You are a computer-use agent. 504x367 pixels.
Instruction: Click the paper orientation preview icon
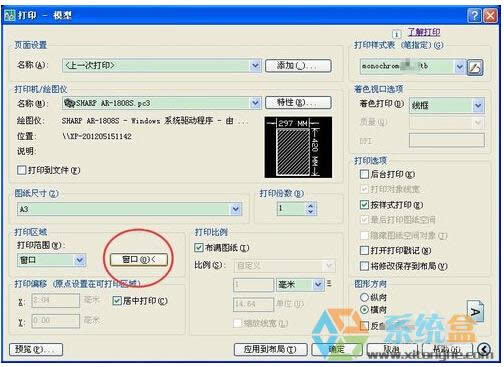(x=476, y=311)
